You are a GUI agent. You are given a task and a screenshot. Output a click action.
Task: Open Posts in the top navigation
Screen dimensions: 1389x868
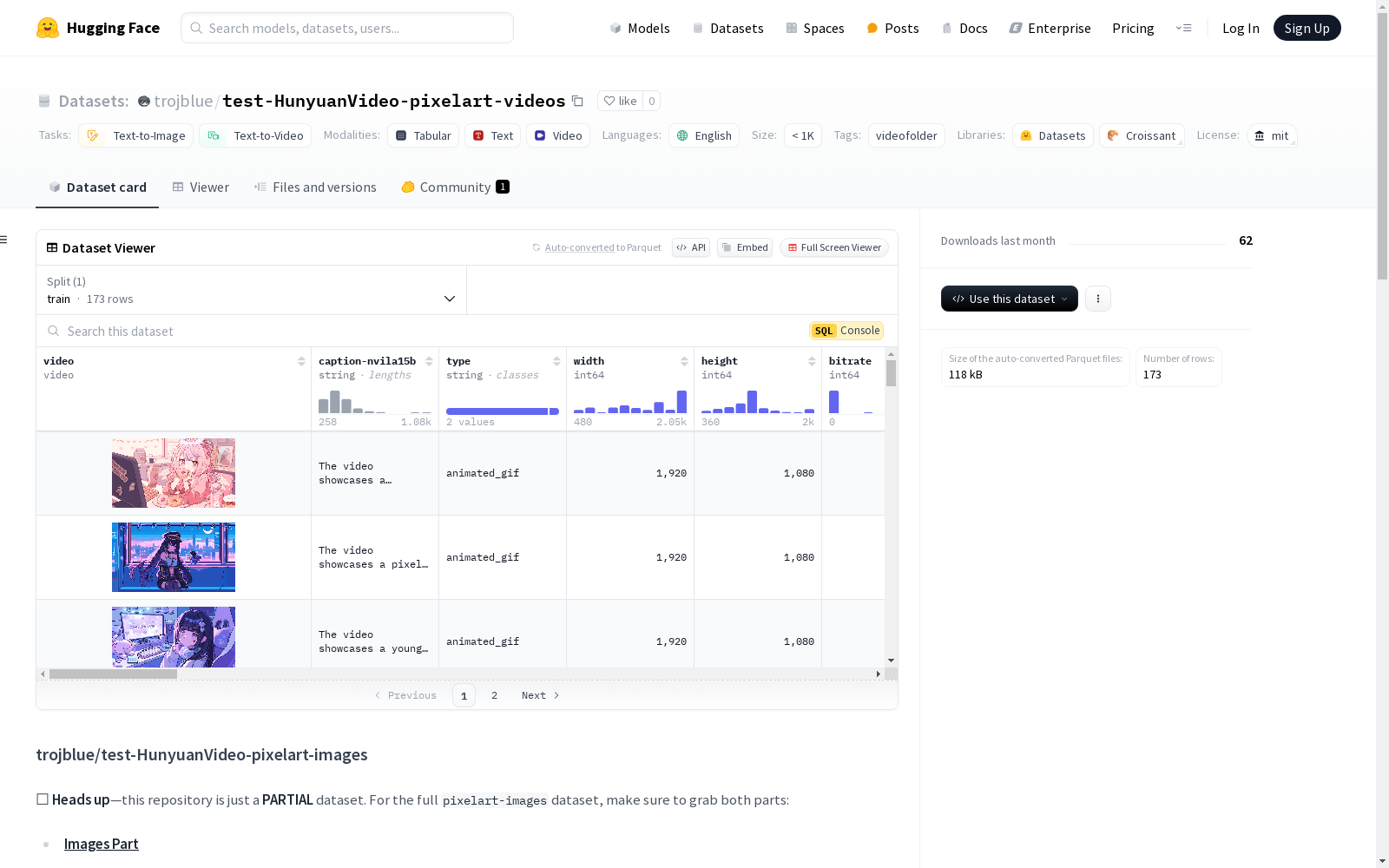pos(893,28)
